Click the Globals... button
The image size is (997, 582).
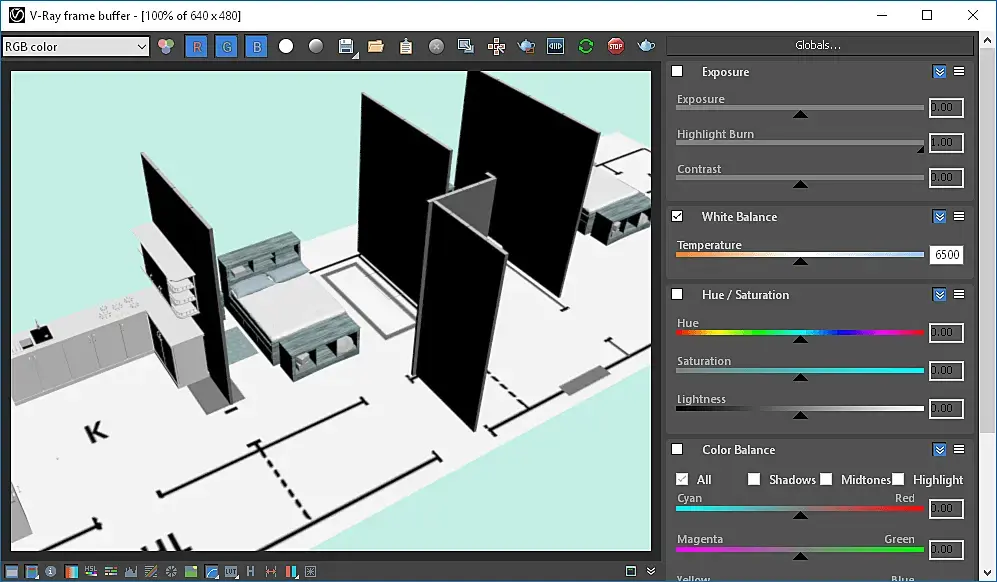click(818, 45)
